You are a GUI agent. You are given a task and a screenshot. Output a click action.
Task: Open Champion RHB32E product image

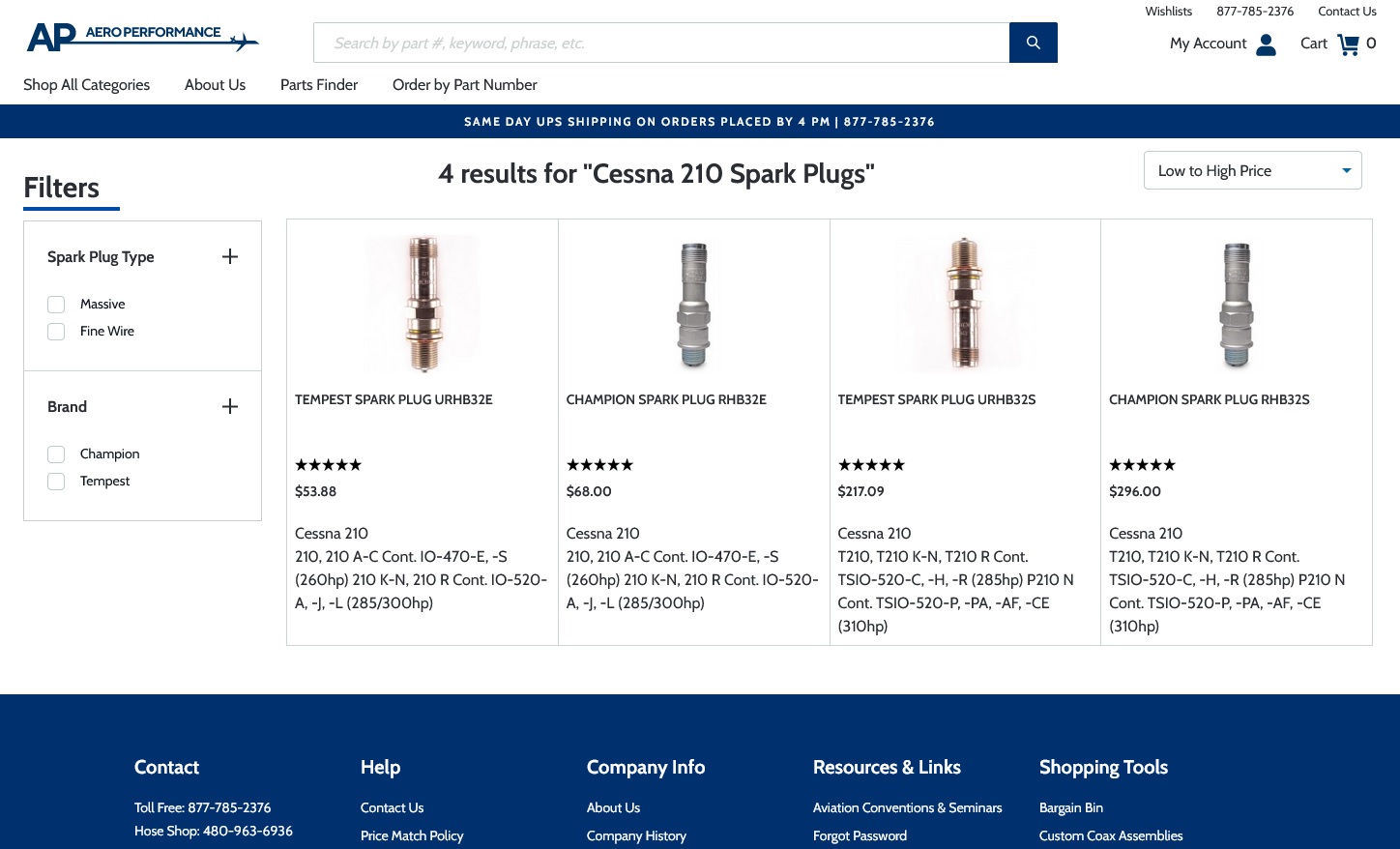694,304
